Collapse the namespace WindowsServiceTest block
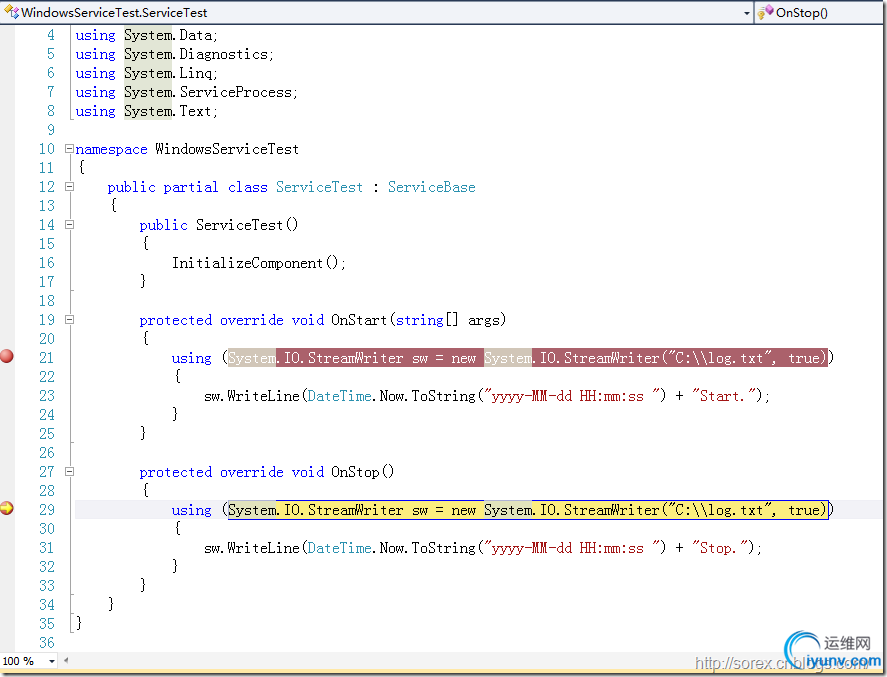 coord(69,149)
